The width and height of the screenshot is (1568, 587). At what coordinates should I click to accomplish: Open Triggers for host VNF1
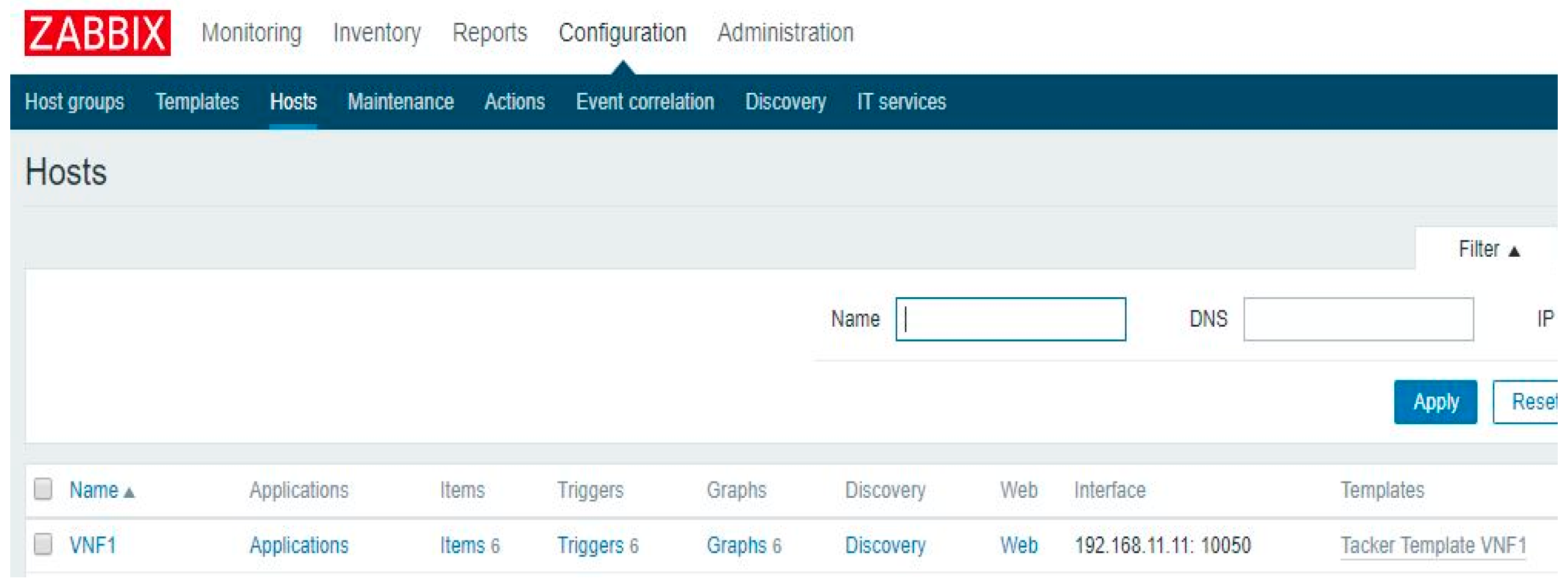590,545
